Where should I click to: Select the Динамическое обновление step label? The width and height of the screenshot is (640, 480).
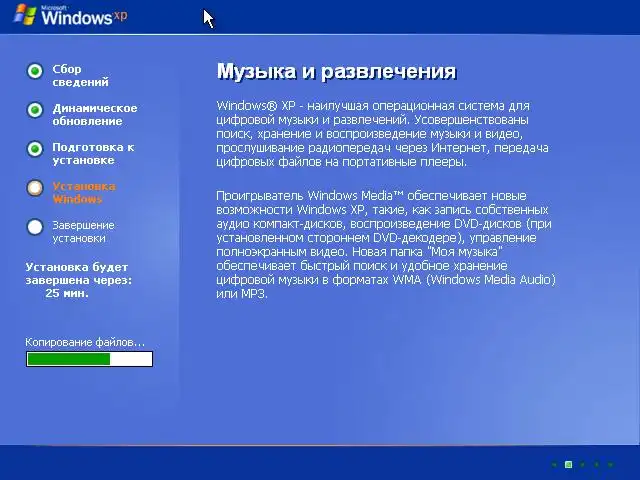(x=95, y=115)
